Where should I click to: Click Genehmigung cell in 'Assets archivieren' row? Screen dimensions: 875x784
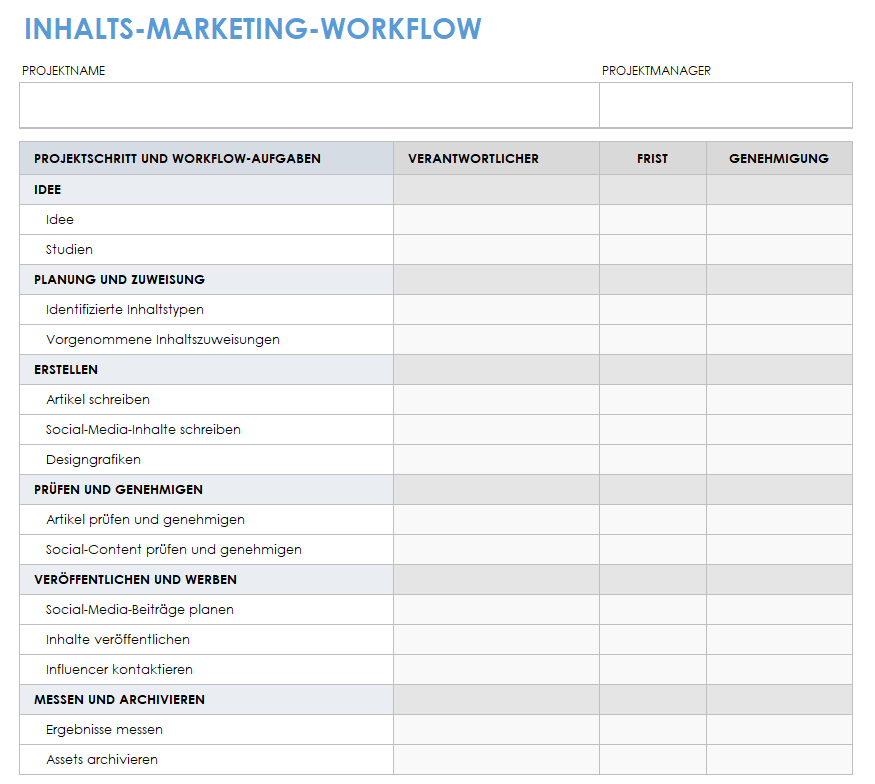coord(780,760)
